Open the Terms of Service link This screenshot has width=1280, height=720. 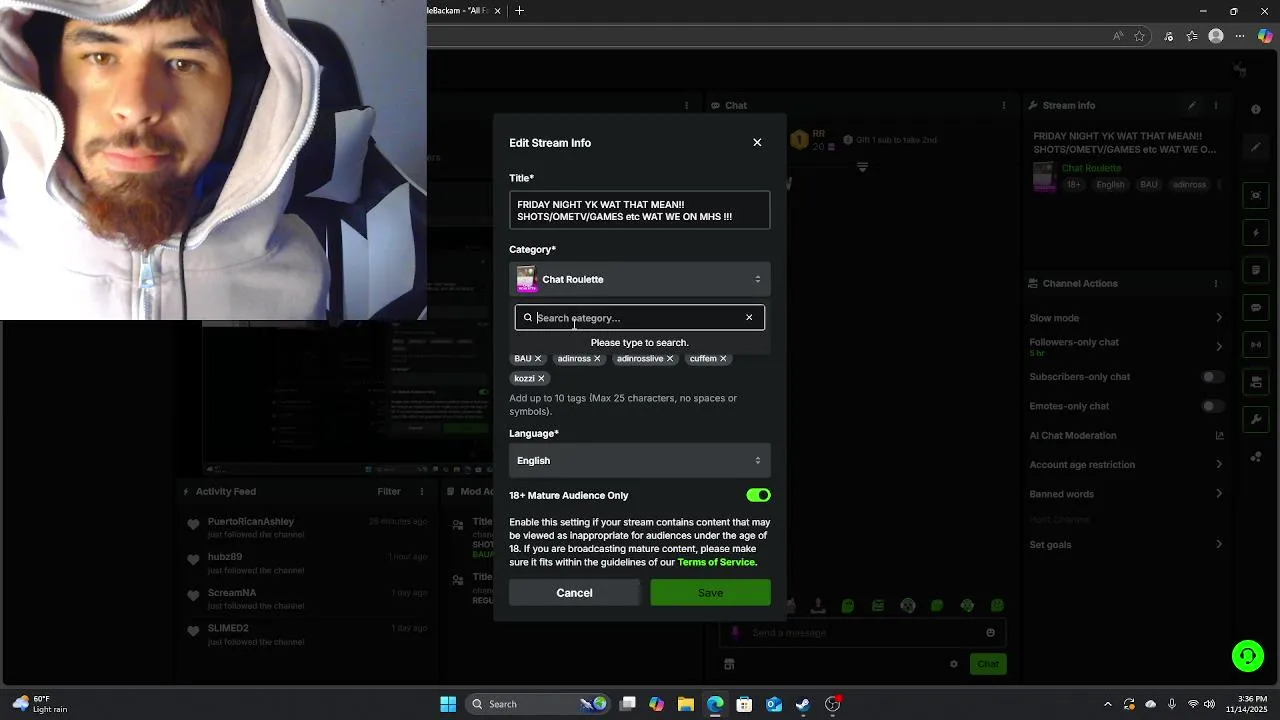(x=716, y=562)
